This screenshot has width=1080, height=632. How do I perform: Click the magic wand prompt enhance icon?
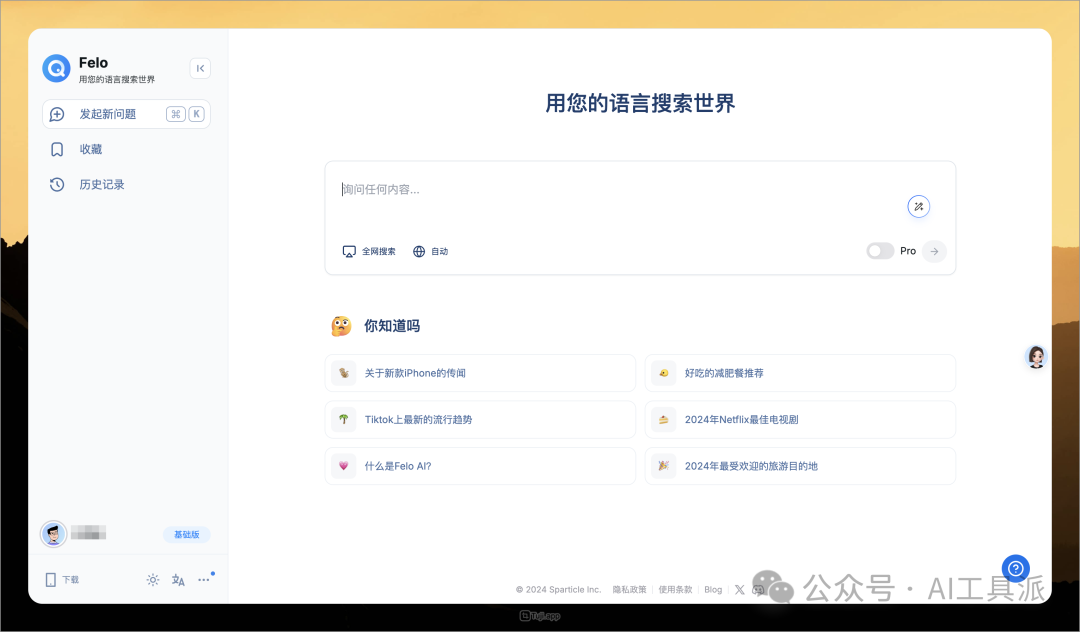(918, 207)
